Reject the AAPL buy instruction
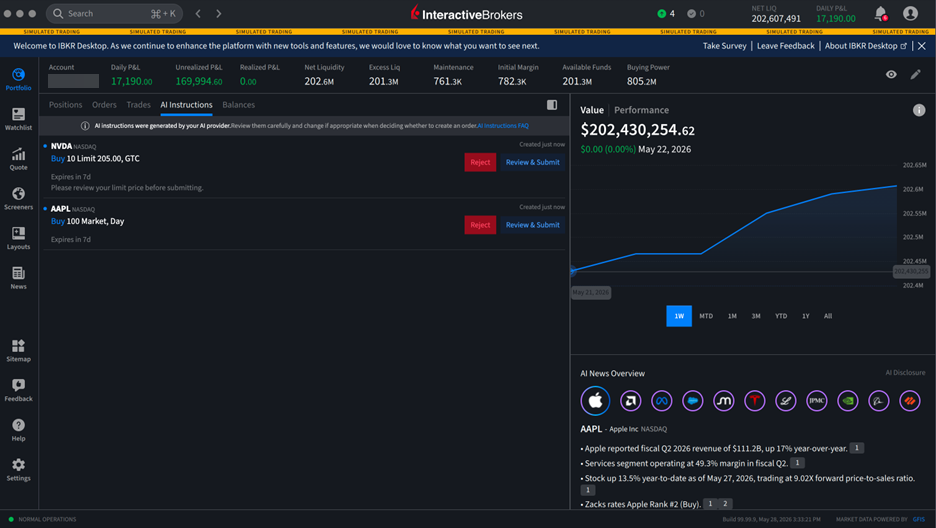 point(480,225)
